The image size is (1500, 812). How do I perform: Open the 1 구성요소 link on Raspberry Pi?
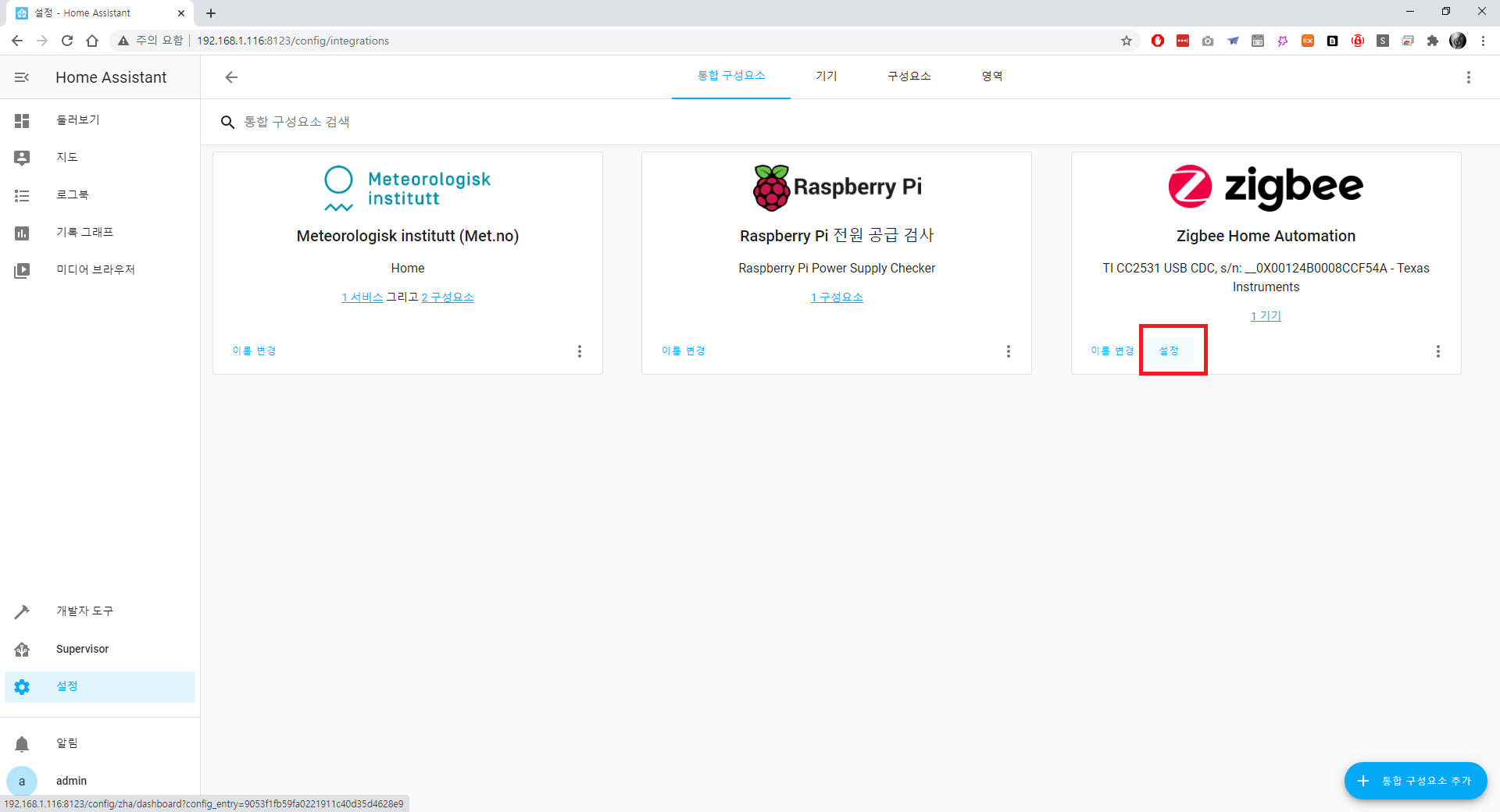pyautogui.click(x=837, y=297)
